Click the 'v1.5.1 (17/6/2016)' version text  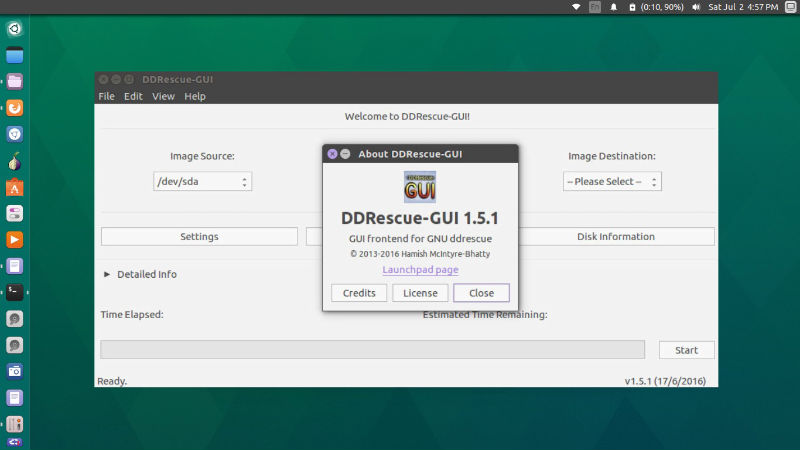665,381
